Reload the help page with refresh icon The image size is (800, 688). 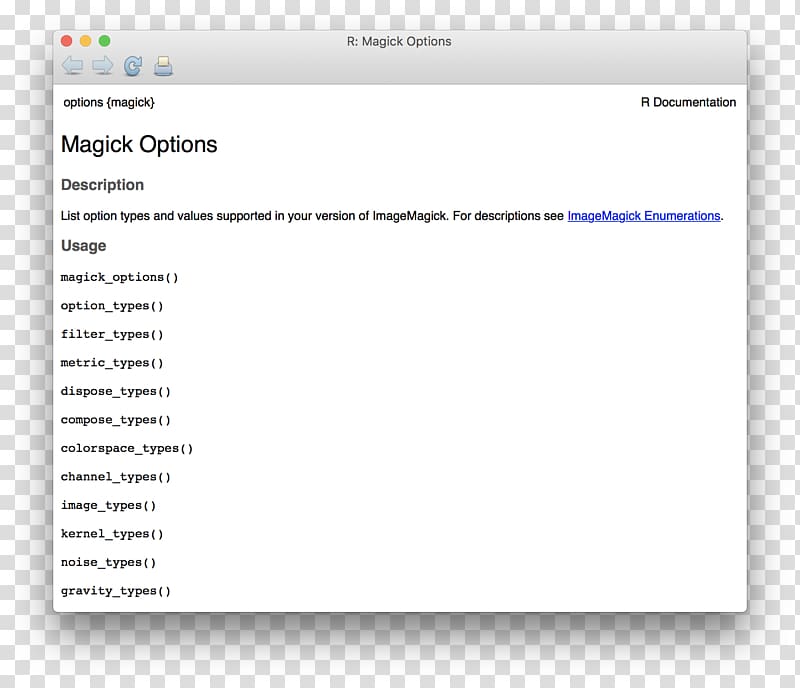click(133, 66)
